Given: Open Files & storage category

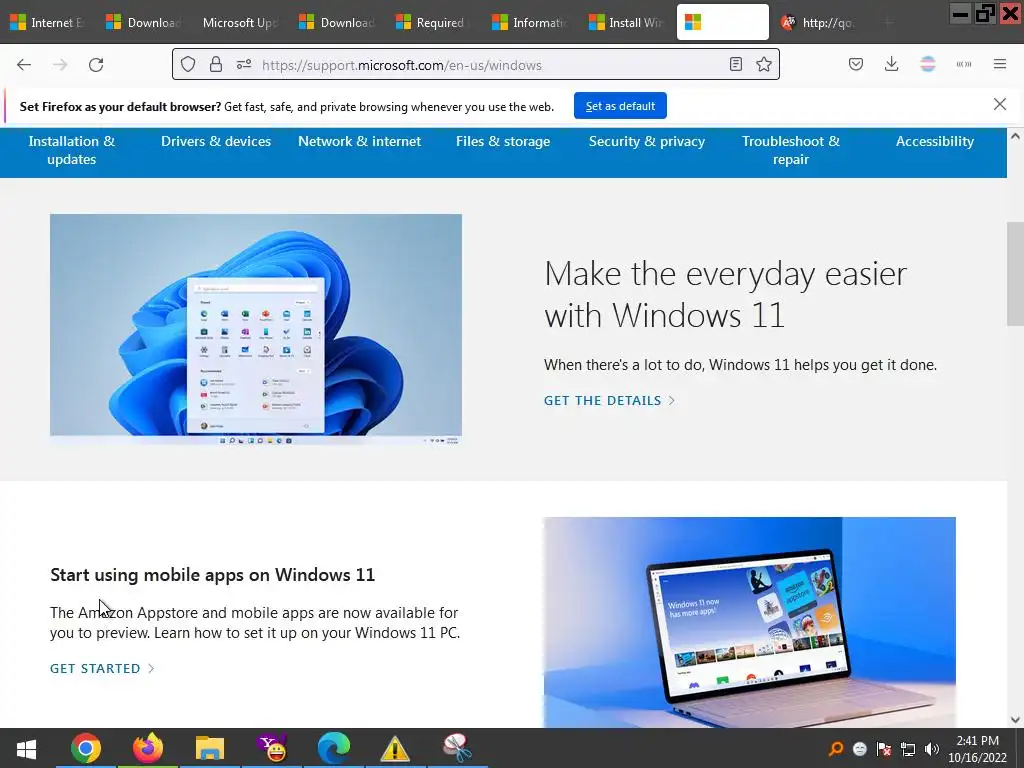Looking at the screenshot, I should pos(503,141).
